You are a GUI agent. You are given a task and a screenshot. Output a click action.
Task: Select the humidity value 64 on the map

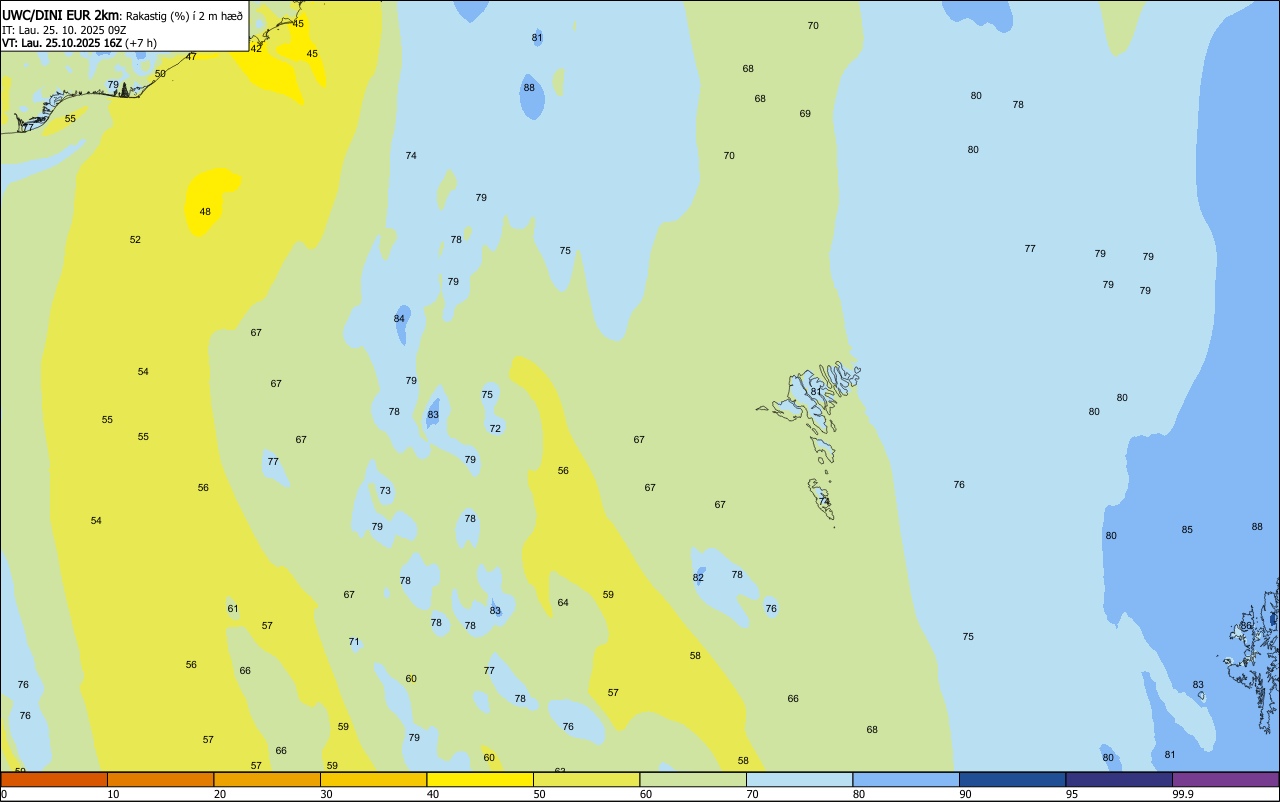pyautogui.click(x=563, y=603)
